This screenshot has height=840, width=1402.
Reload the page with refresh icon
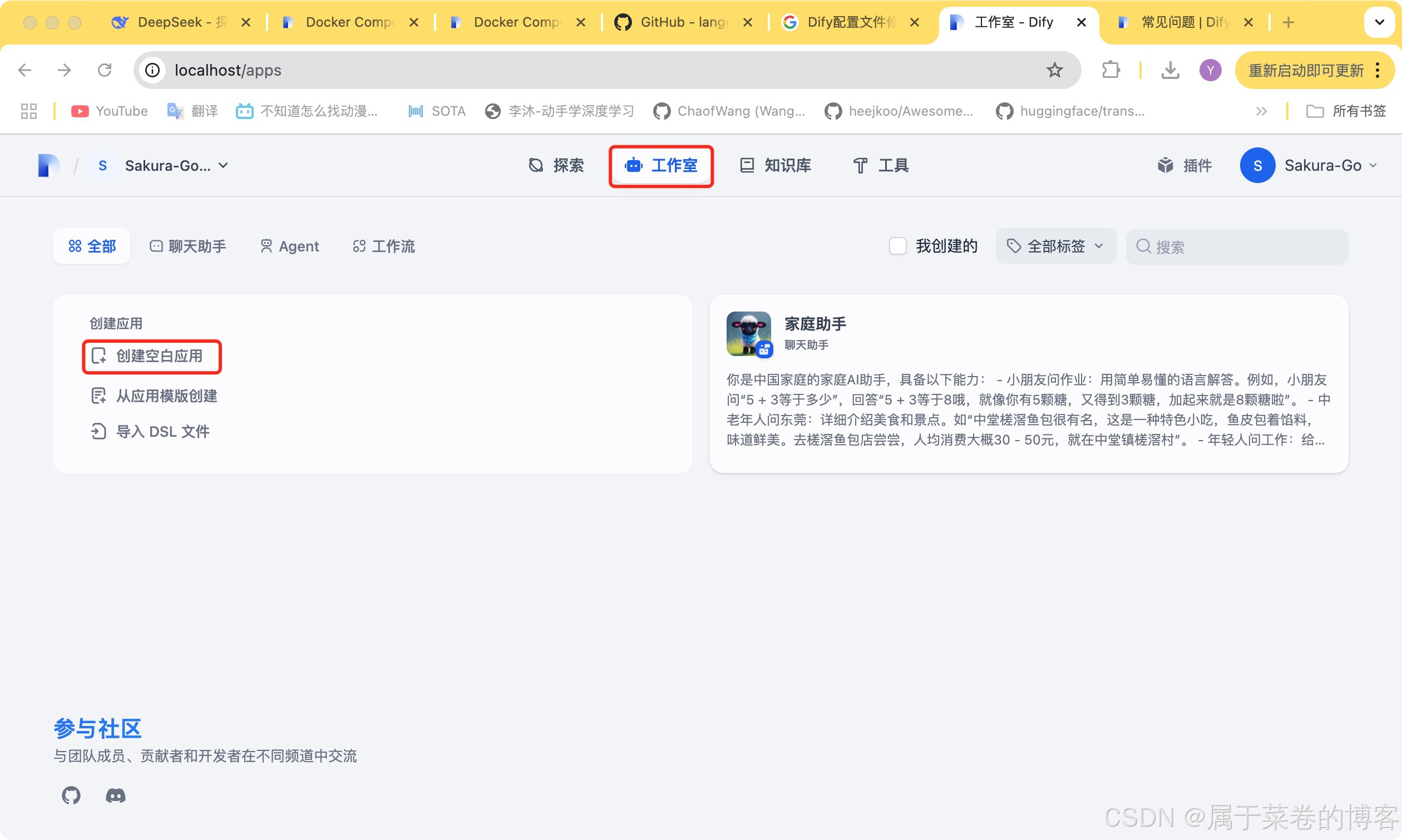pos(105,70)
